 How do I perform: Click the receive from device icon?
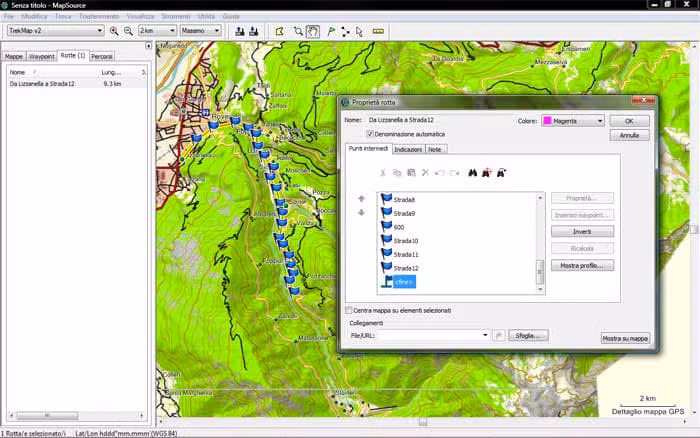[x=254, y=31]
